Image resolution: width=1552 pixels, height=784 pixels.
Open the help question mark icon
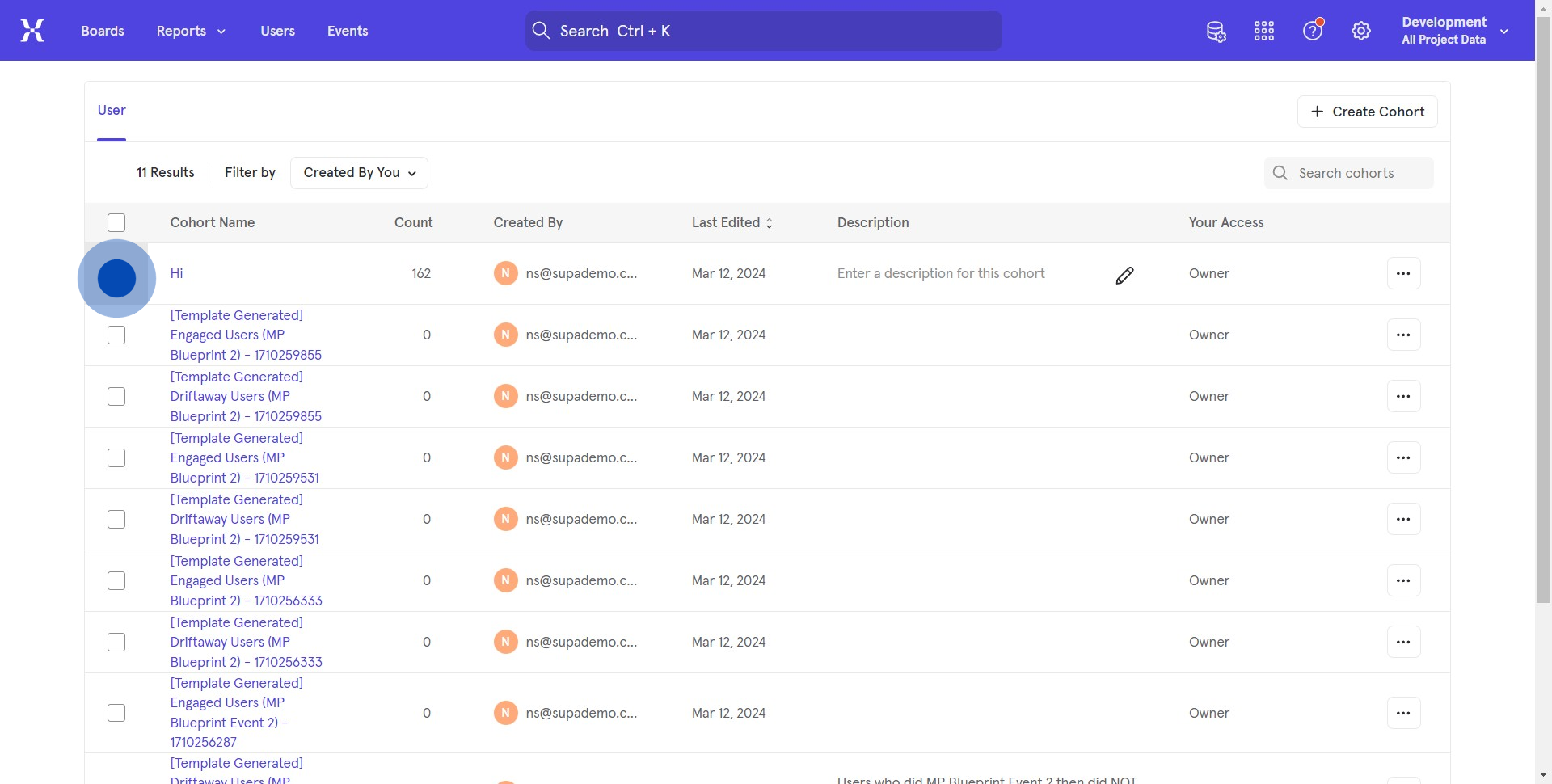(x=1313, y=31)
